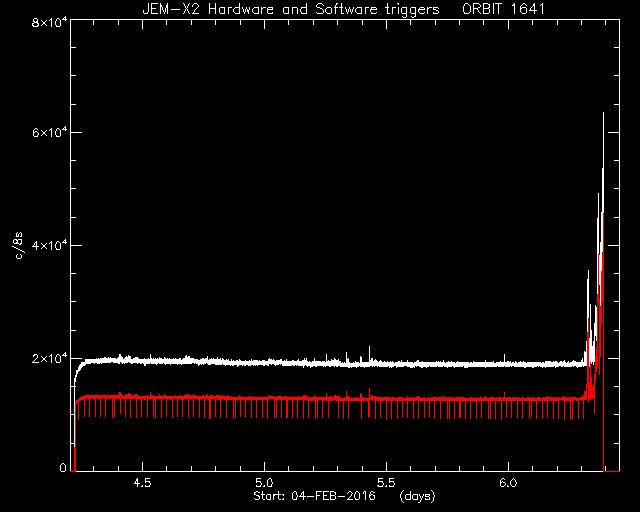Image resolution: width=640 pixels, height=512 pixels.
Task: Click the white hardware trigger curve near 5.0 days
Action: pos(264,363)
